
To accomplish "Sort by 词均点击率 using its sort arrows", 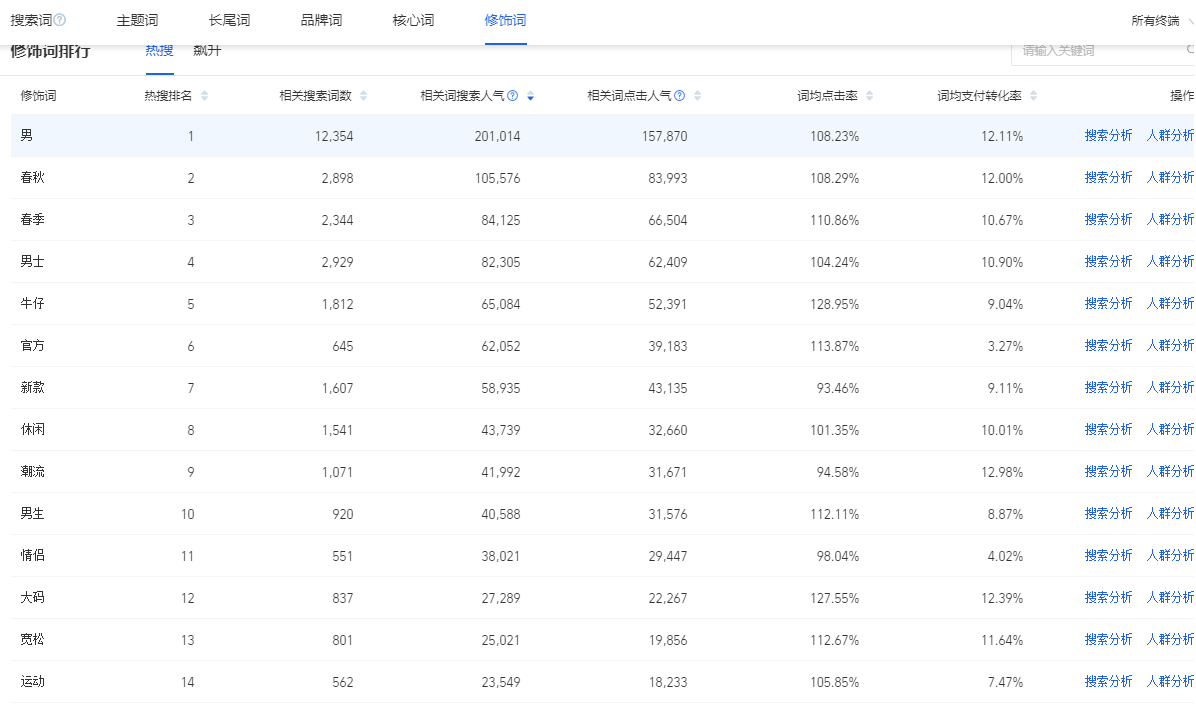I will [870, 96].
